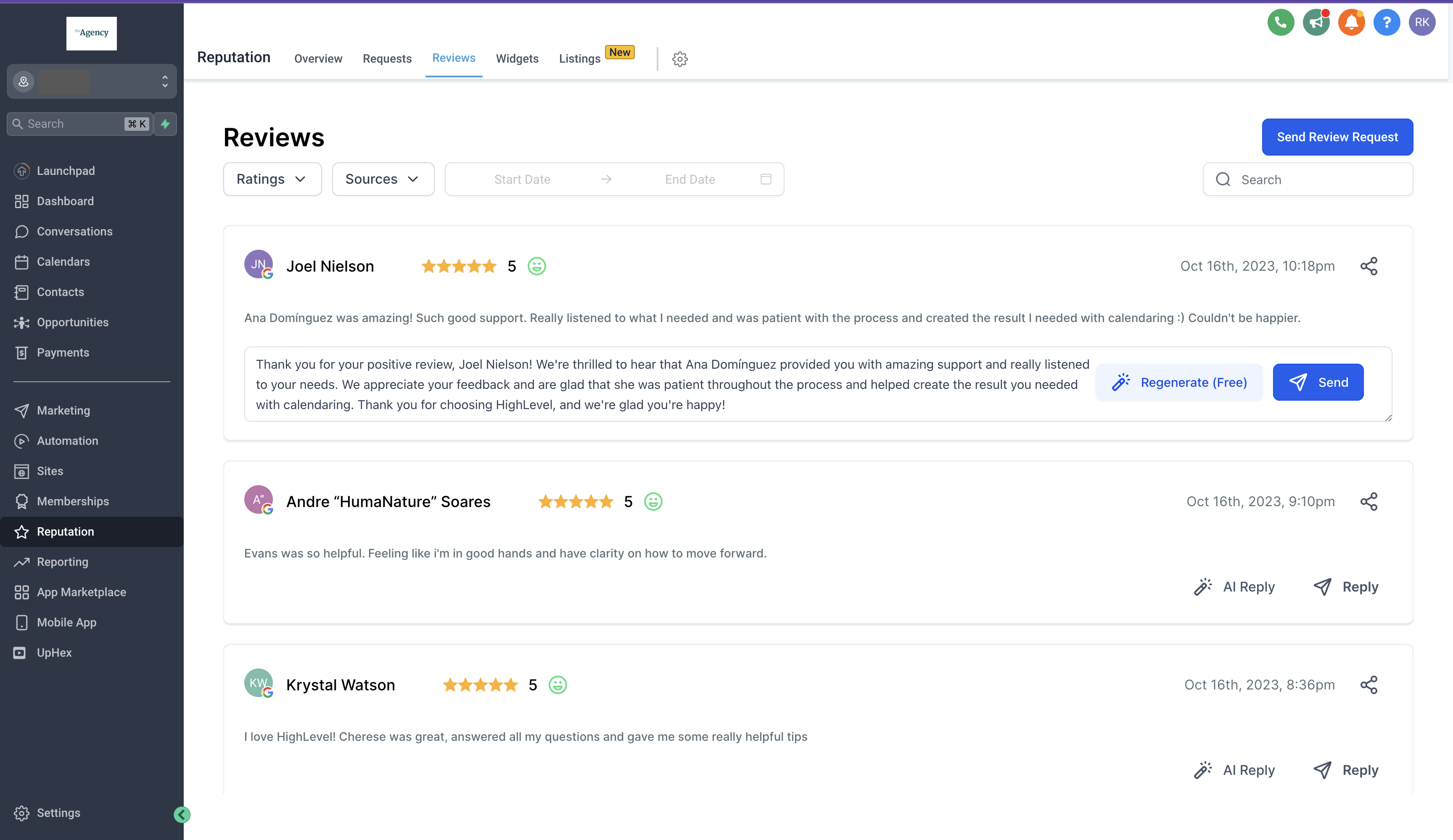
Task: Click the green lightning quick actions icon
Action: click(166, 124)
